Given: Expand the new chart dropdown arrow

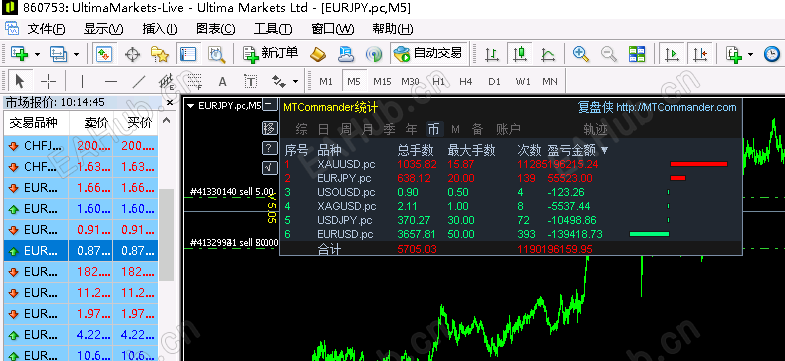Looking at the screenshot, I should [x=39, y=54].
